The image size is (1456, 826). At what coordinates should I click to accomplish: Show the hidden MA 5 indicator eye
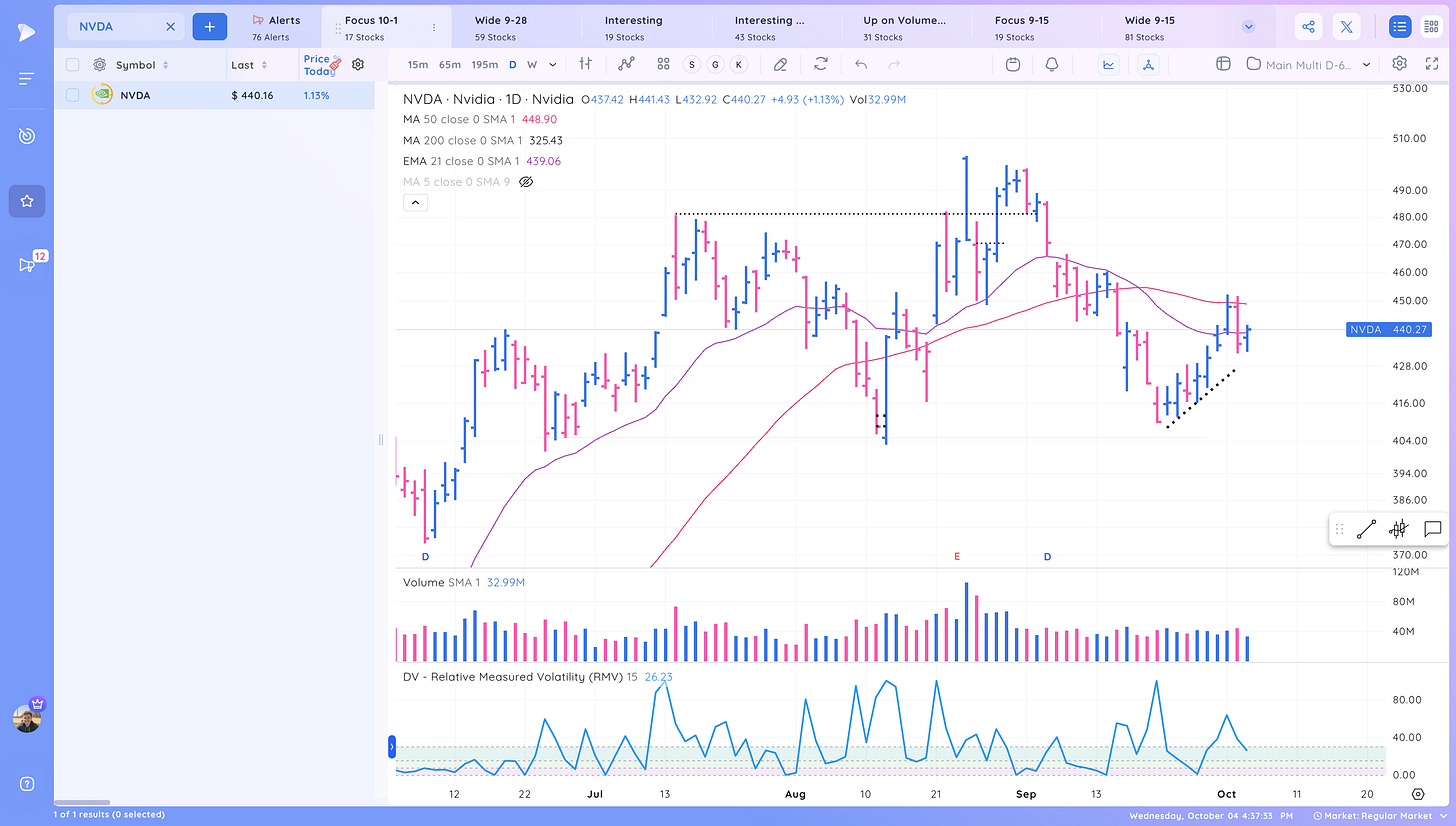[527, 182]
